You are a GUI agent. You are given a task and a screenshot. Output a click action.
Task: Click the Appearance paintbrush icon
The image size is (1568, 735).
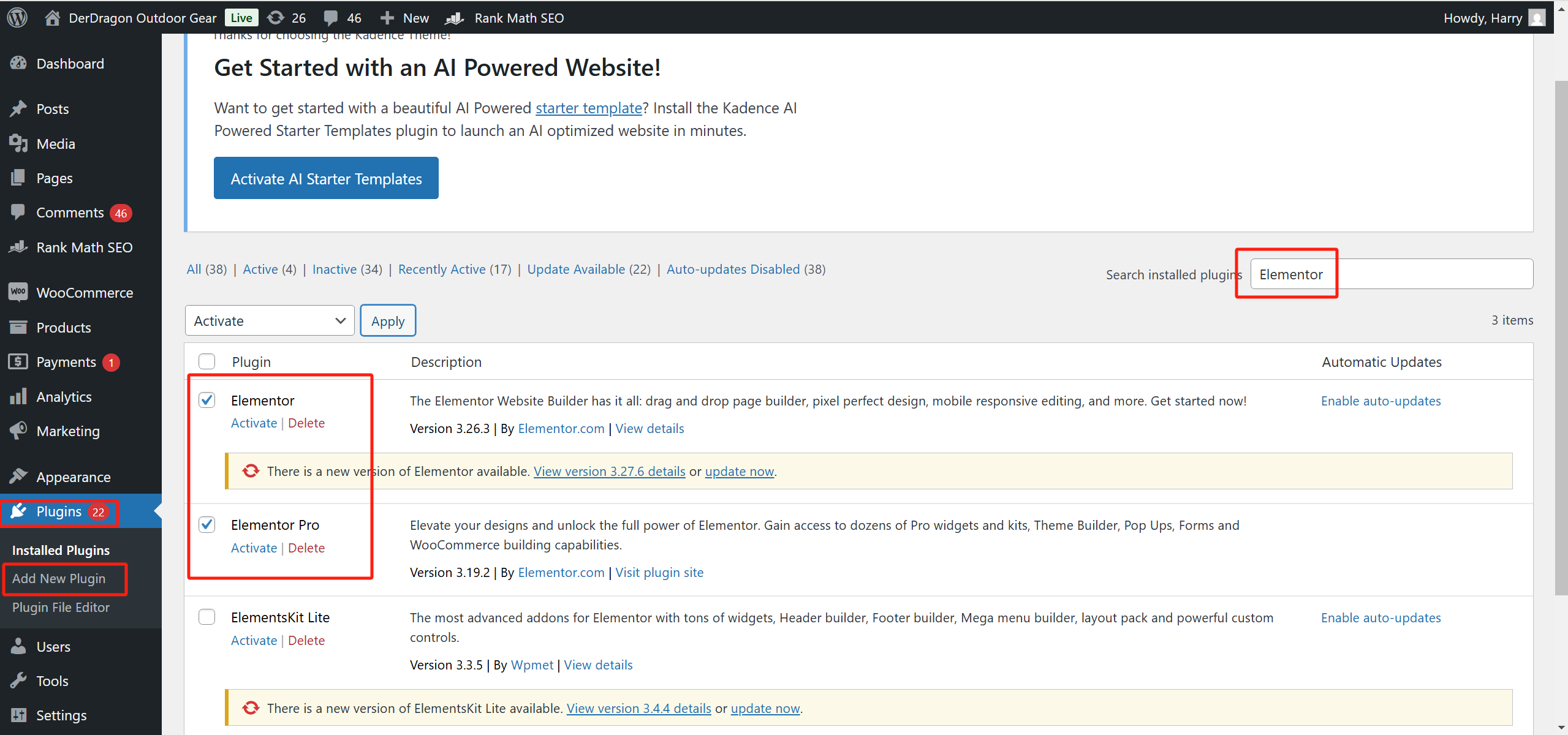coord(19,477)
